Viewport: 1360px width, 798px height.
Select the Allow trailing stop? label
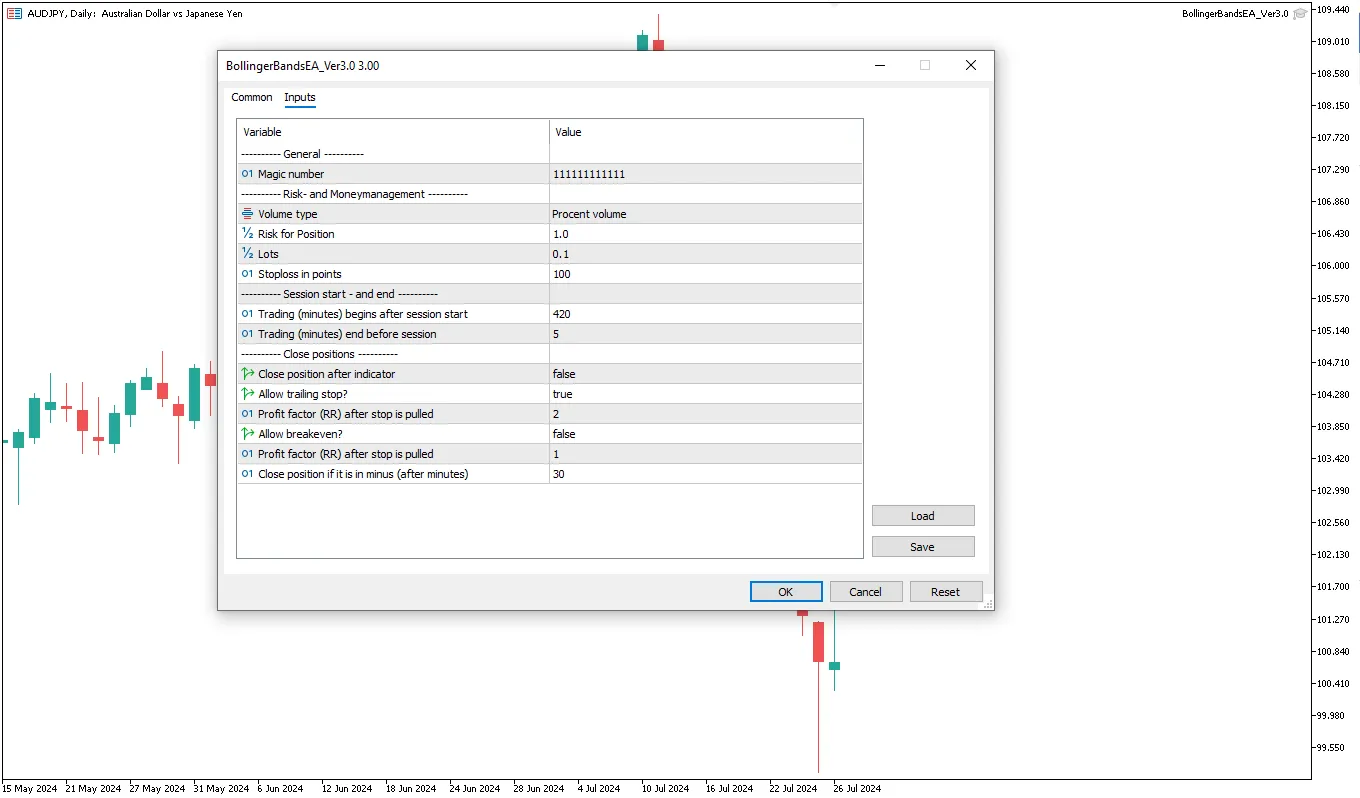pos(305,394)
